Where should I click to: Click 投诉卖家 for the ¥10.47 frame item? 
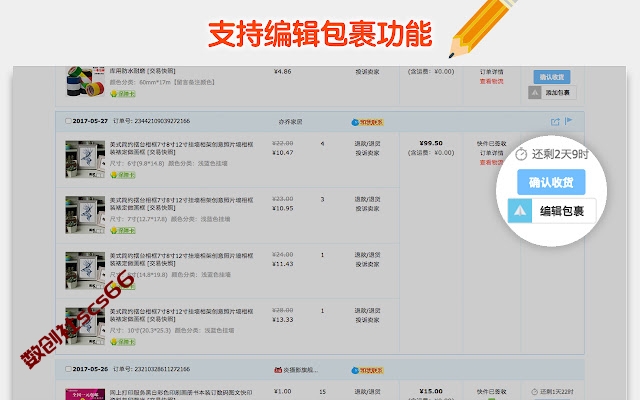click(x=367, y=153)
